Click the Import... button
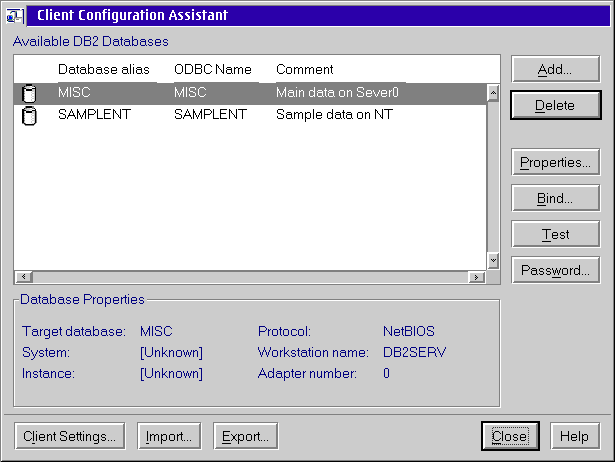This screenshot has height=462, width=615. coord(169,436)
